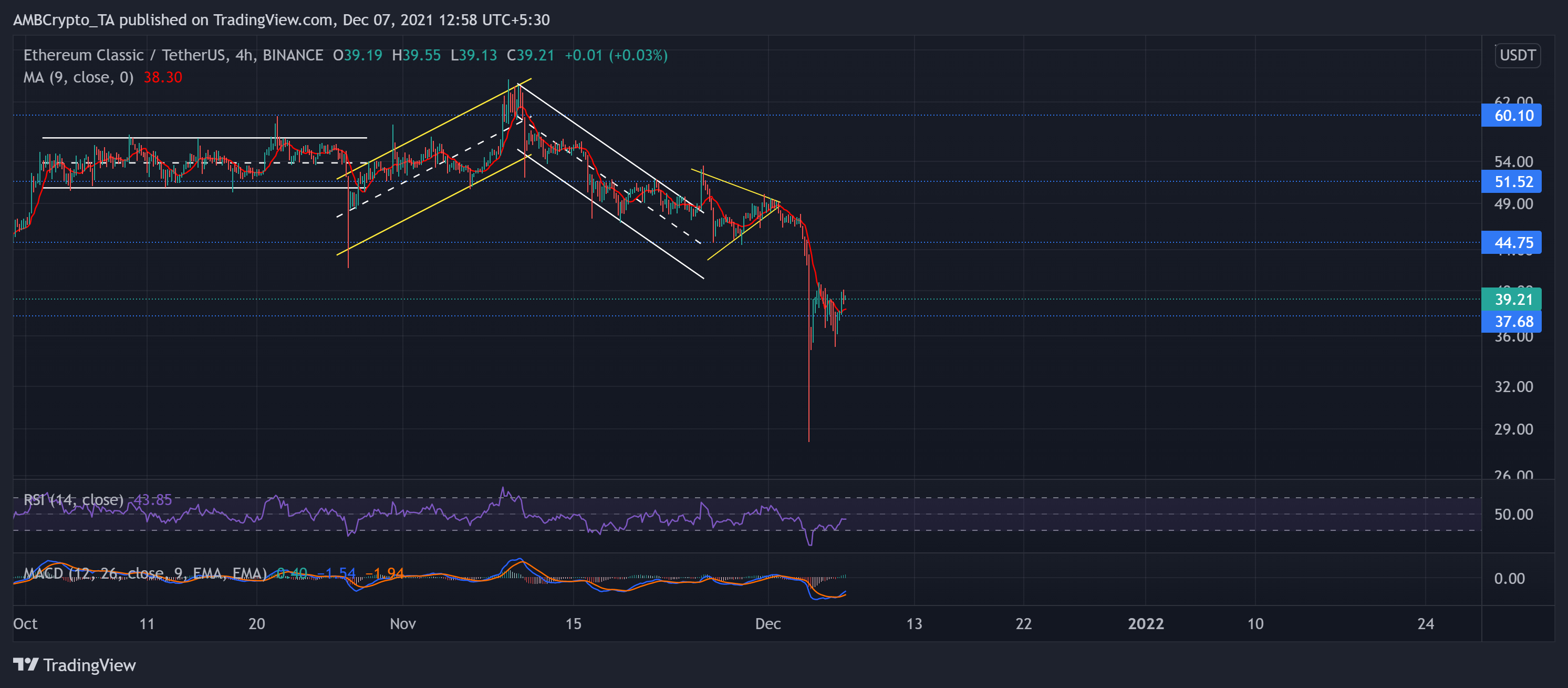Select the 44.75 price level label

click(x=1511, y=242)
